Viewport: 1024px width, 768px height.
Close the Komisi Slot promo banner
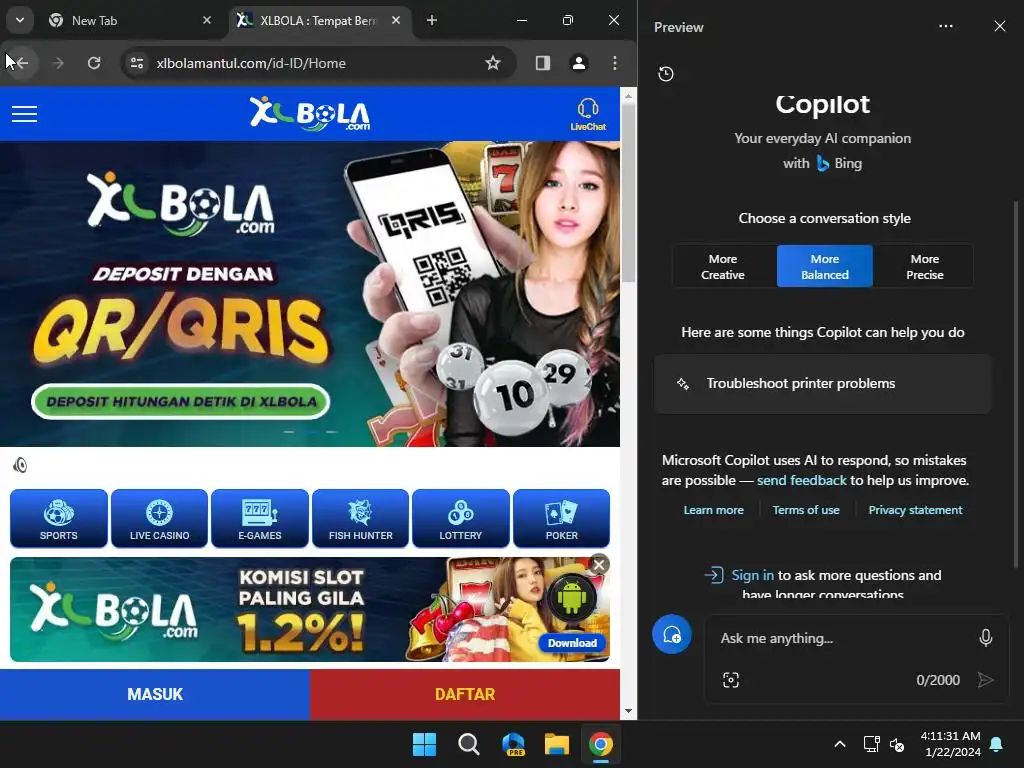(599, 565)
